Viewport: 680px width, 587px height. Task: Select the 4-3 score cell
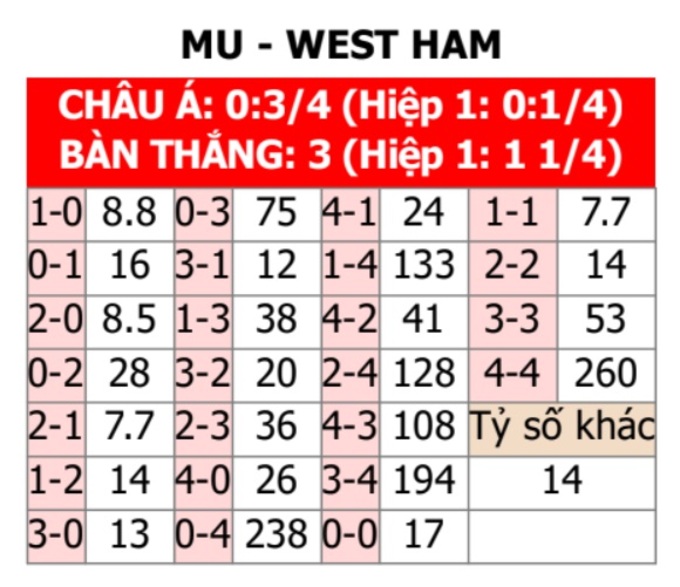pyautogui.click(x=350, y=429)
